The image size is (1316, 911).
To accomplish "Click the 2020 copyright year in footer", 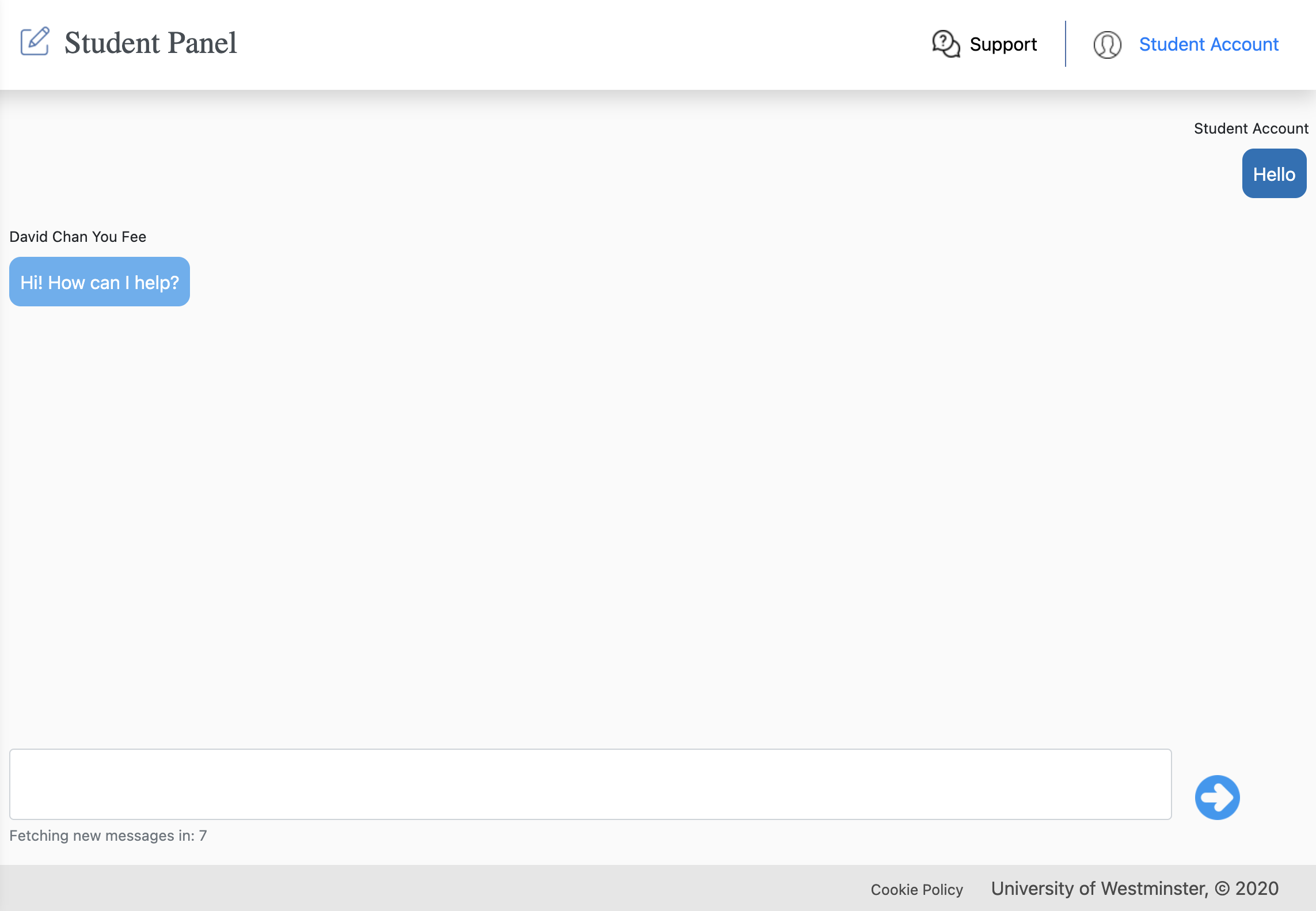I will tap(1257, 889).
